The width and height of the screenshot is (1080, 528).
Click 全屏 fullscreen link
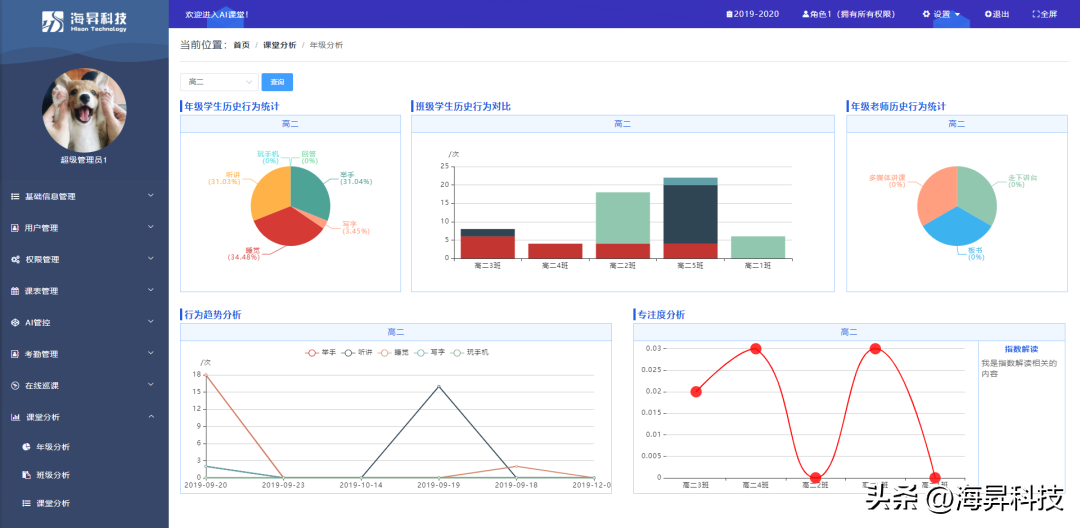pos(1044,14)
